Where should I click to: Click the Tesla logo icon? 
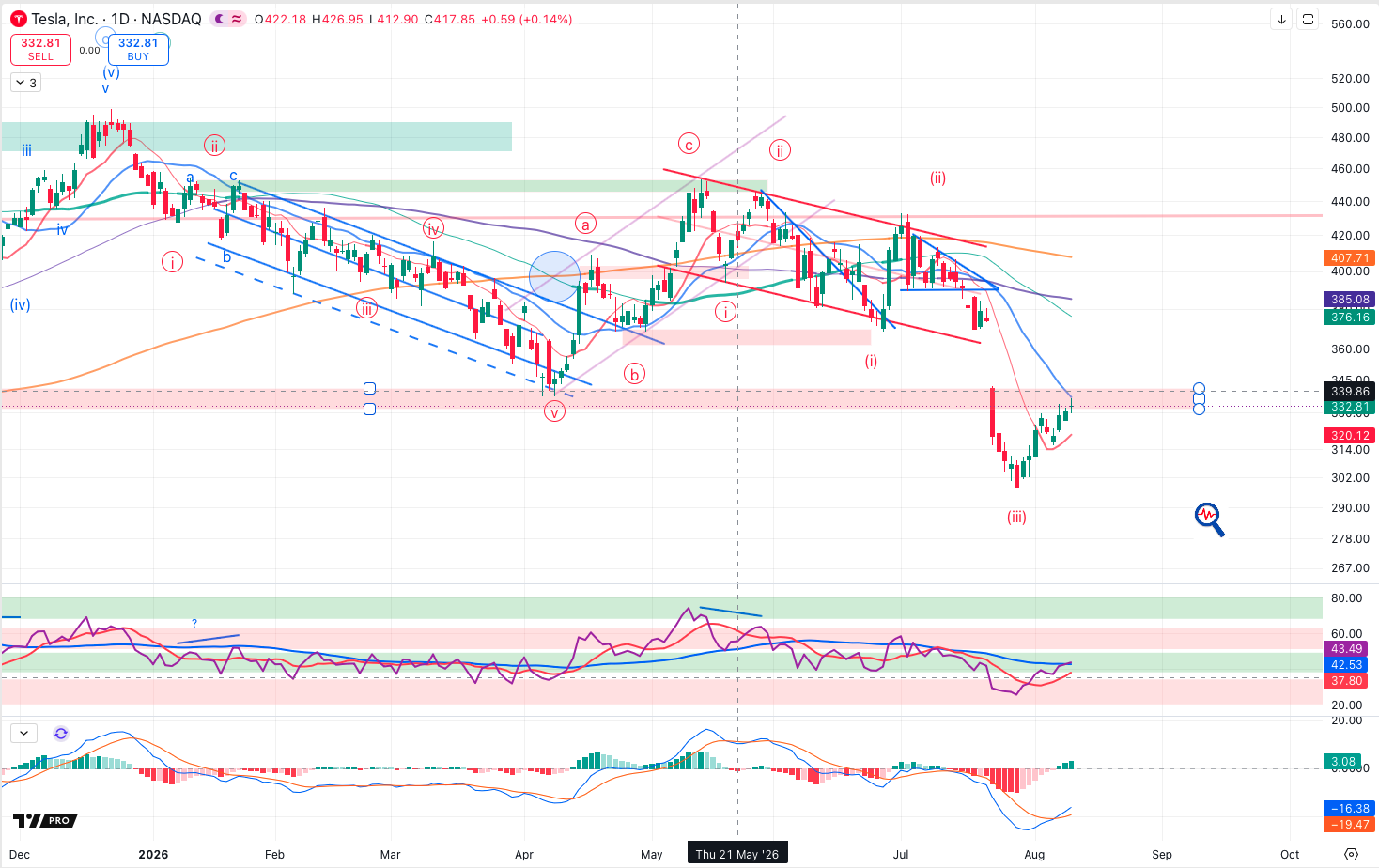(x=18, y=19)
